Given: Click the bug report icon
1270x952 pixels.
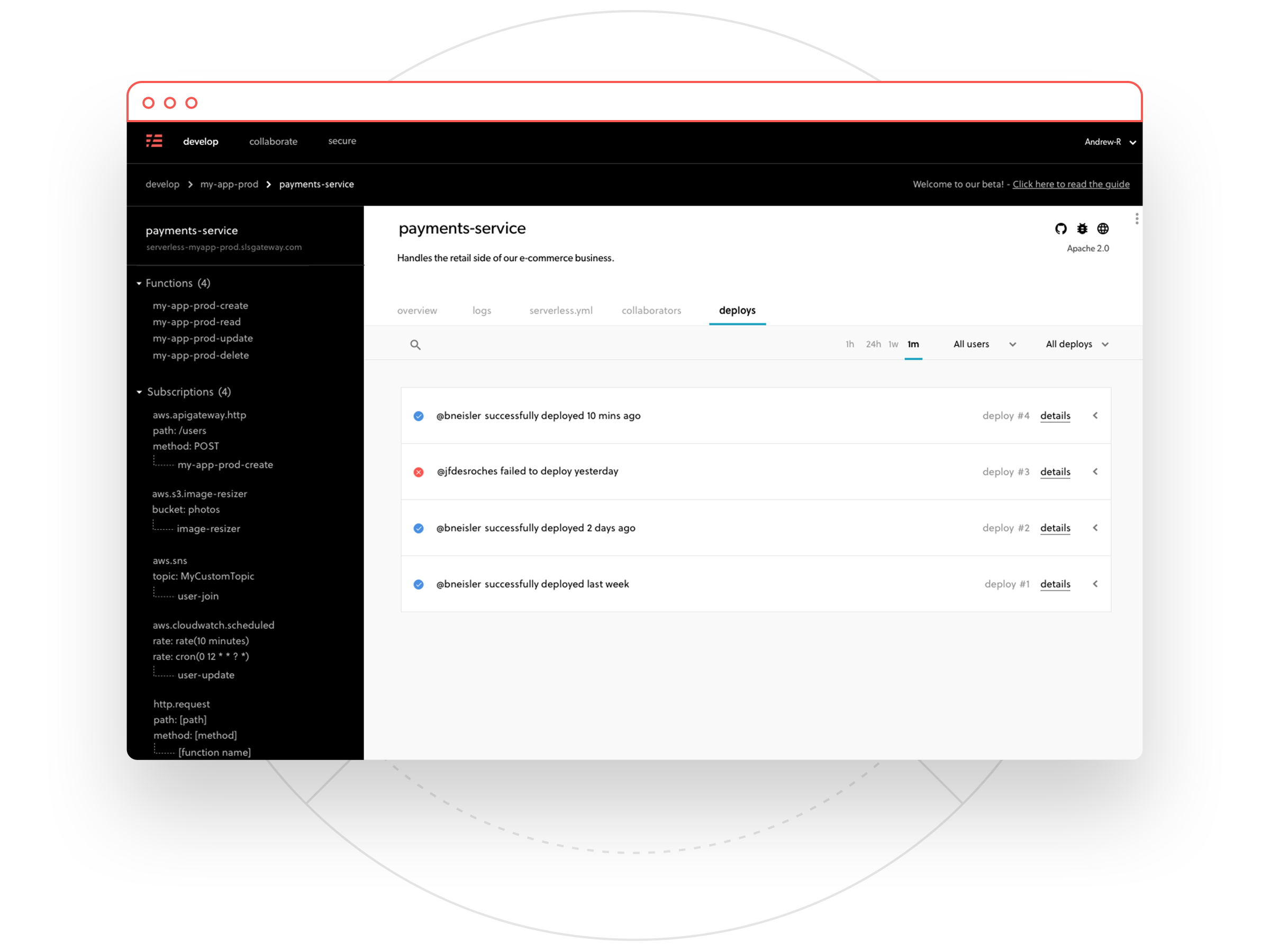Looking at the screenshot, I should (x=1082, y=229).
